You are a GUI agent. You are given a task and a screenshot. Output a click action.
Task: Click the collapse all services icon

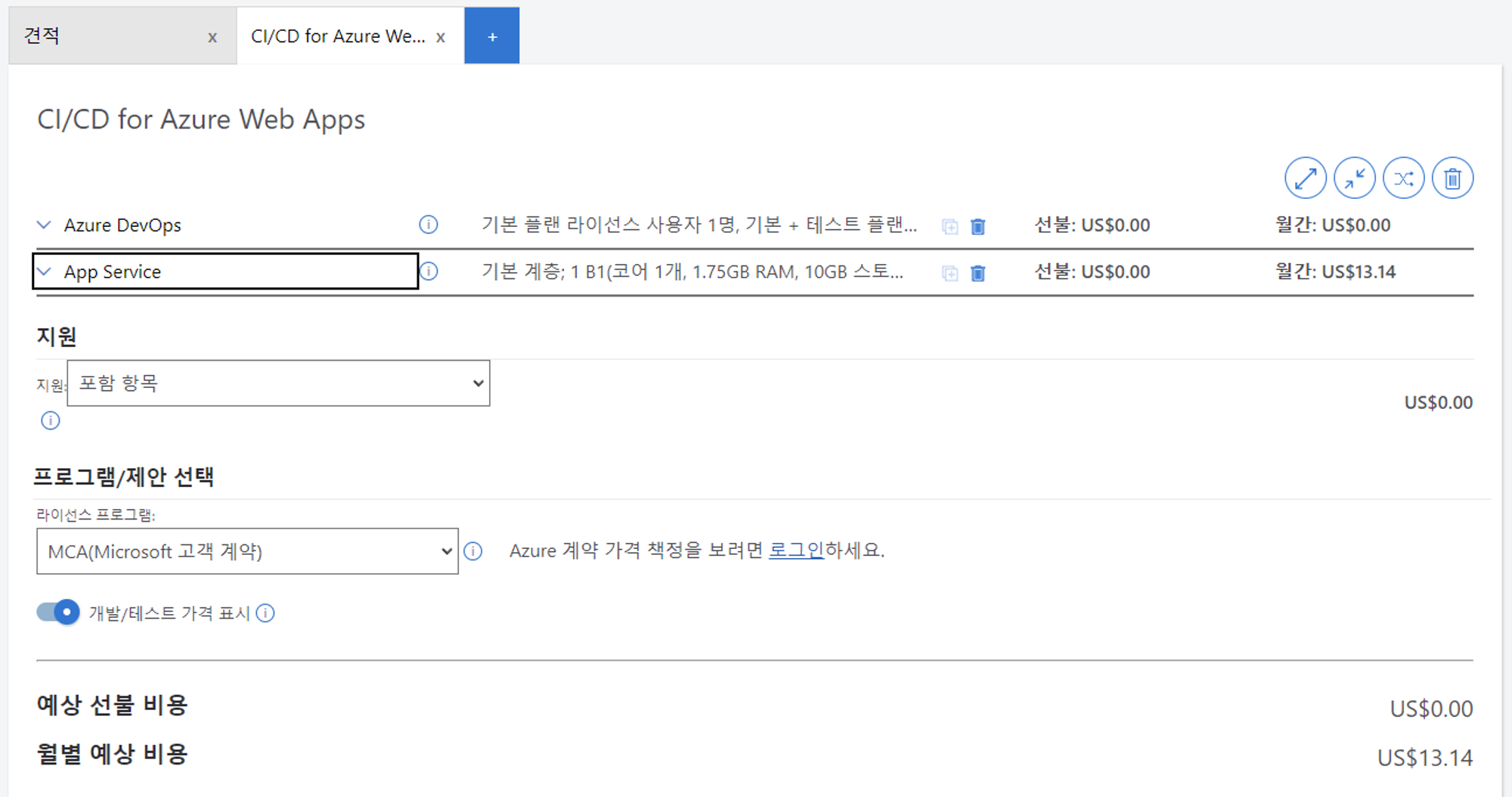1354,178
